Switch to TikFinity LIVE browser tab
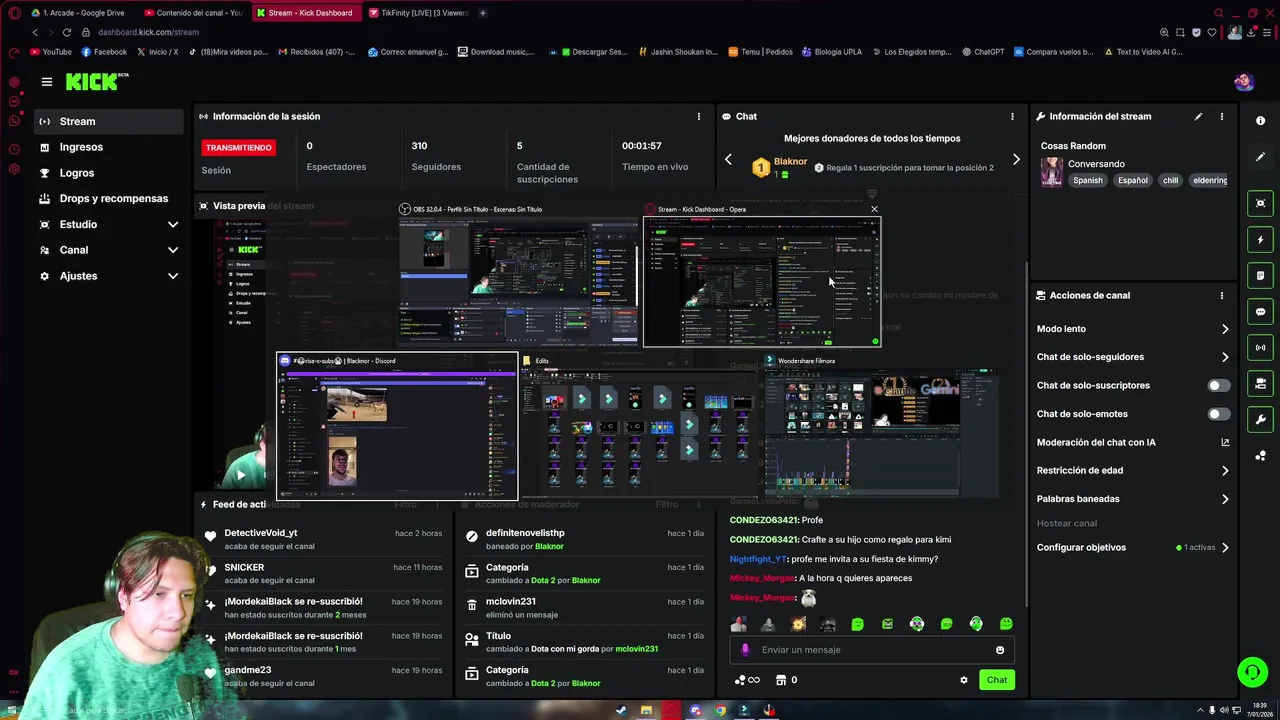1280x720 pixels. pyautogui.click(x=418, y=13)
